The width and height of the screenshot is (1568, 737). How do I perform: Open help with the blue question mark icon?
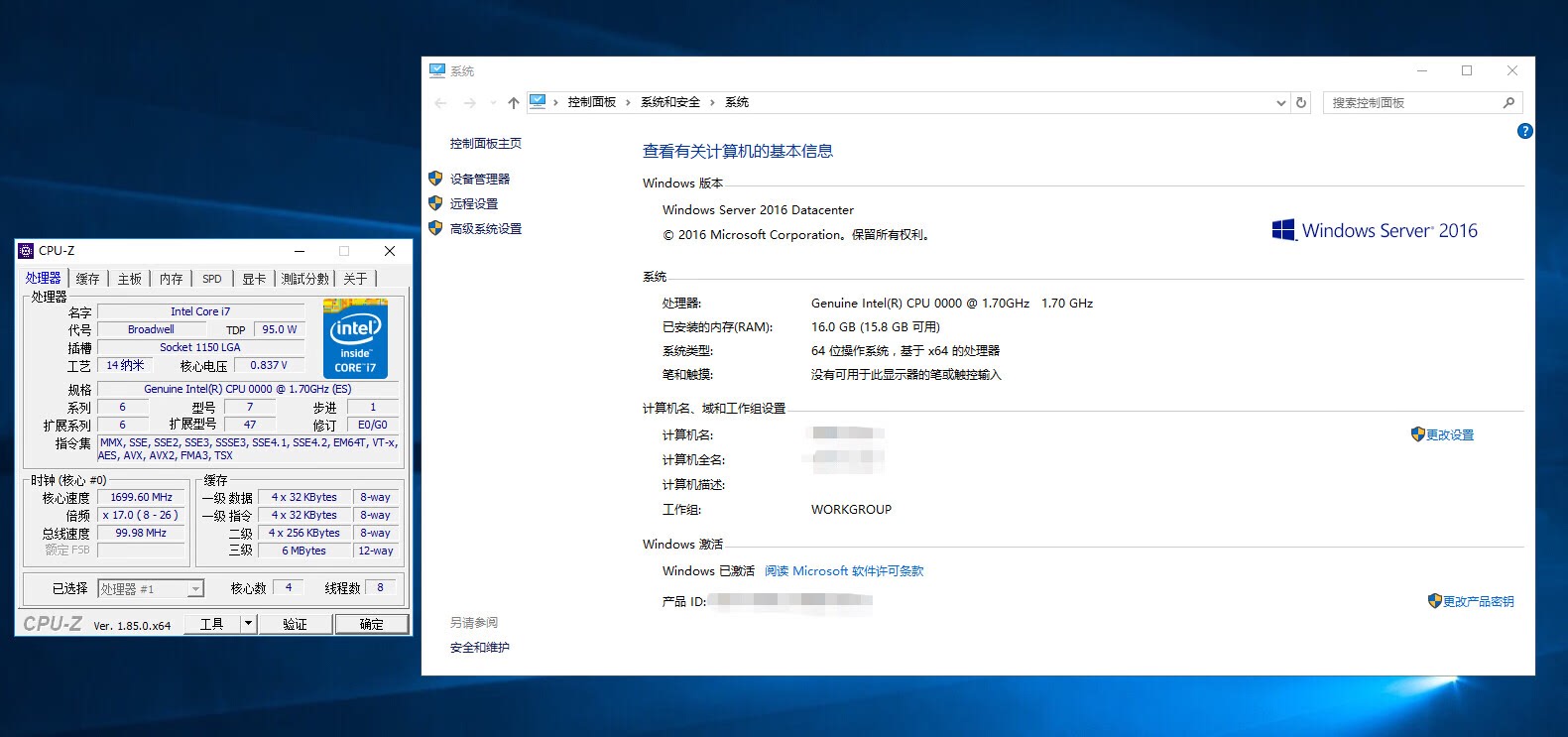pyautogui.click(x=1525, y=131)
